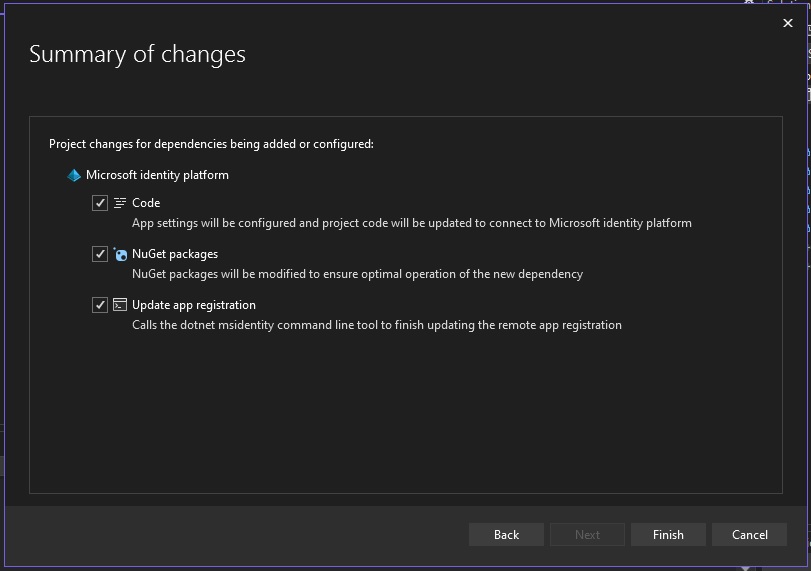Click the Summary of changes heading
The image size is (811, 571).
click(138, 54)
